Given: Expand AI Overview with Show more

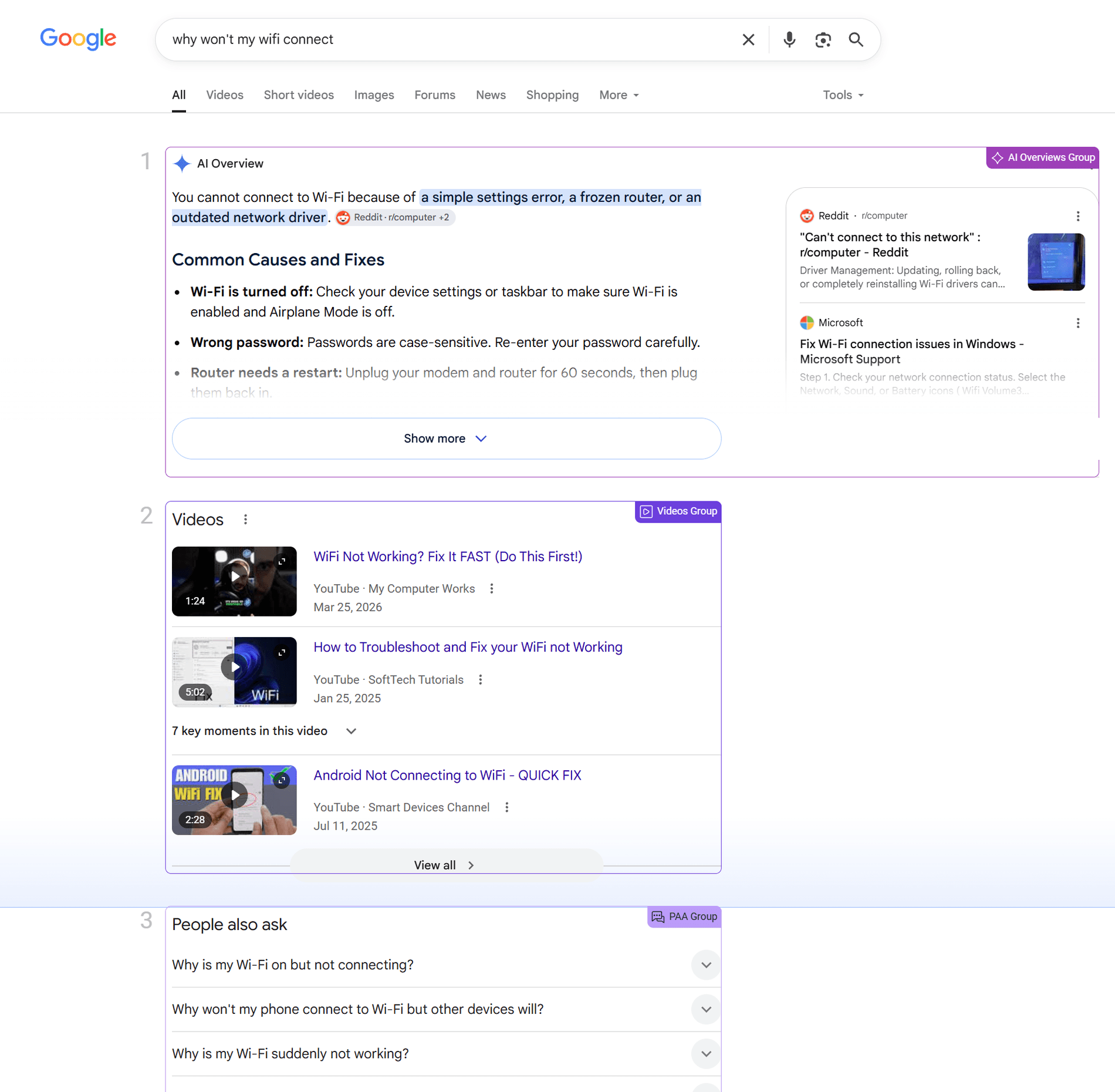Looking at the screenshot, I should pyautogui.click(x=446, y=439).
